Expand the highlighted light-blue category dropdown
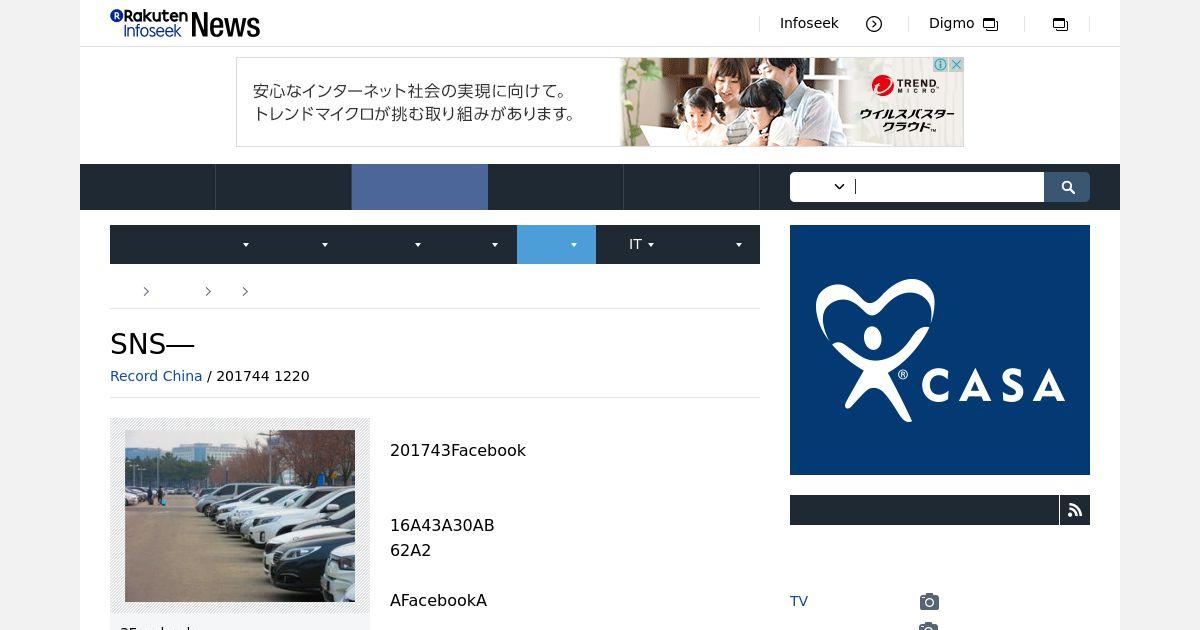The image size is (1200, 630). point(556,244)
